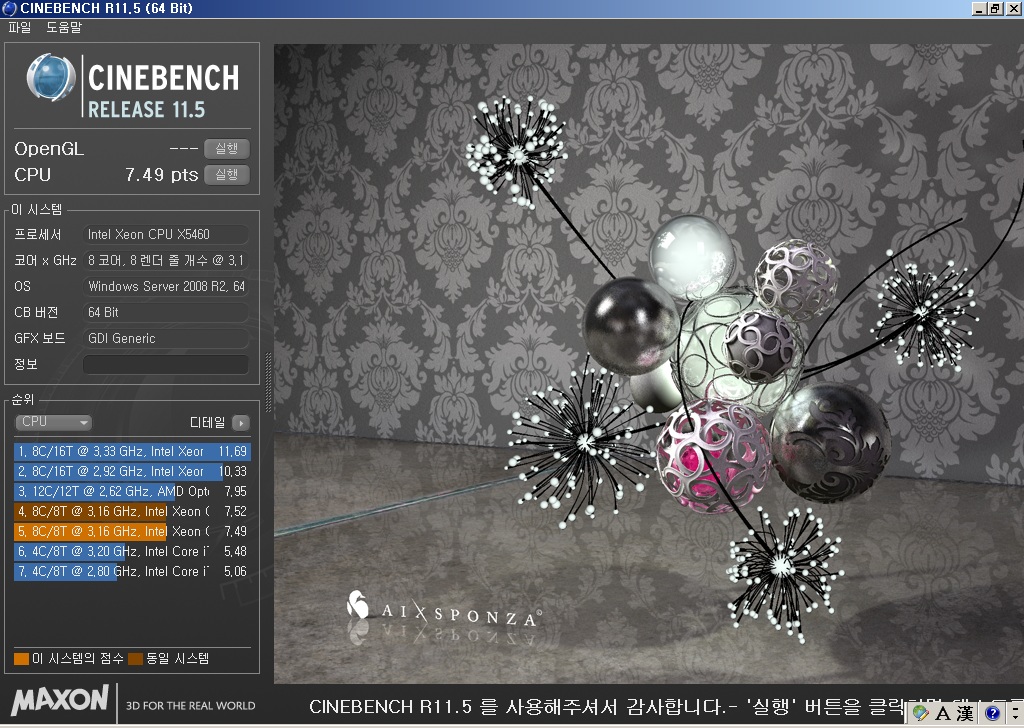Open the IME help question mark icon

[x=993, y=714]
